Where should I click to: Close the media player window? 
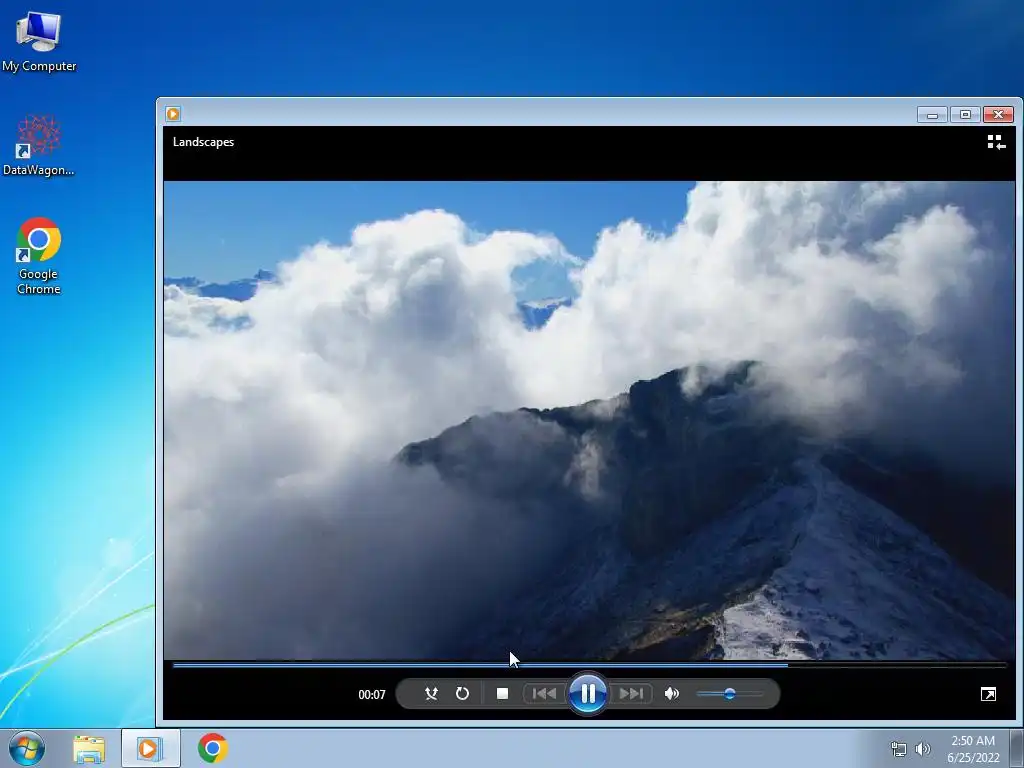pyautogui.click(x=999, y=115)
